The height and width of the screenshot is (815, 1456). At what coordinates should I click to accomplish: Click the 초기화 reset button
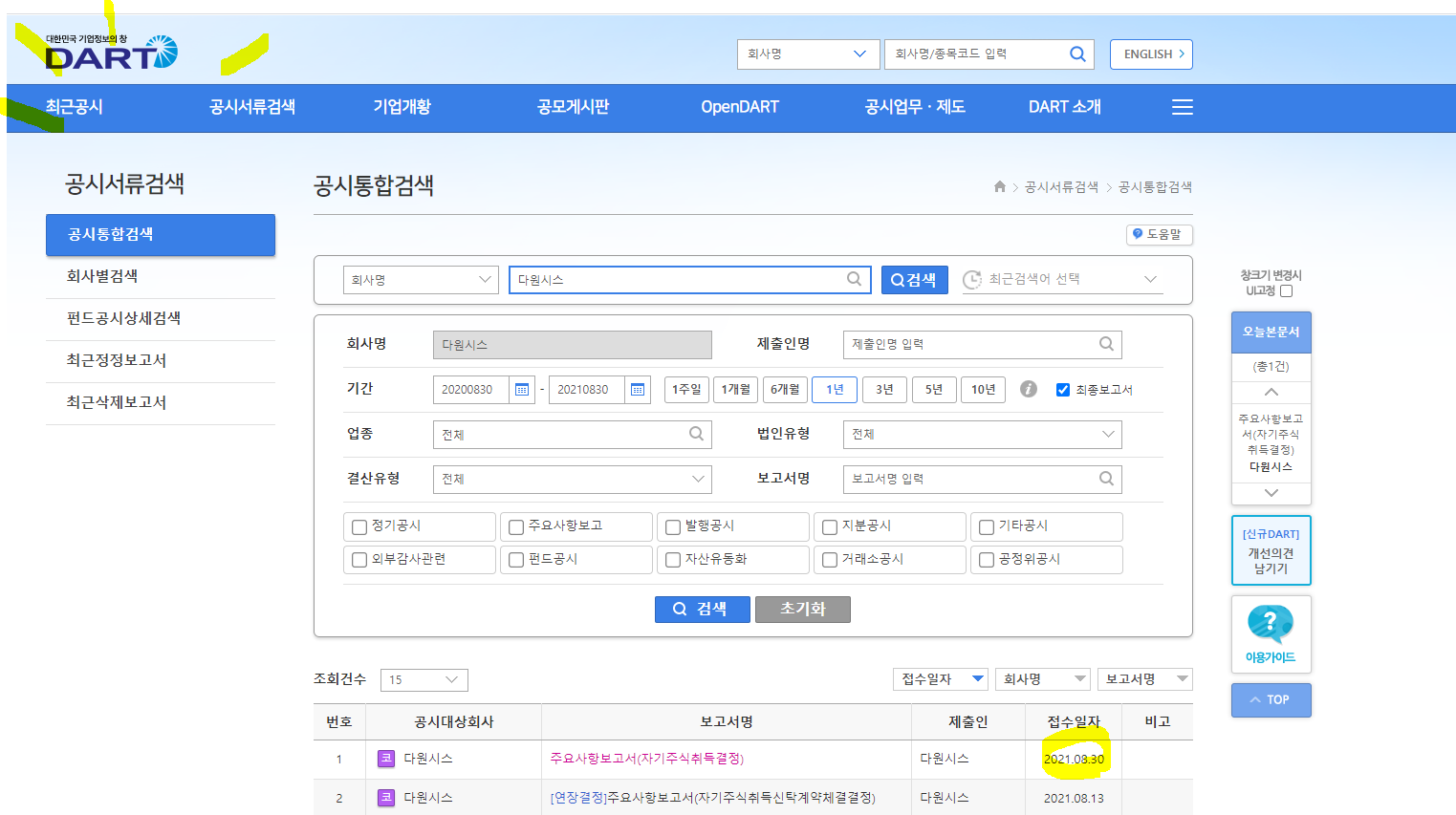click(803, 610)
